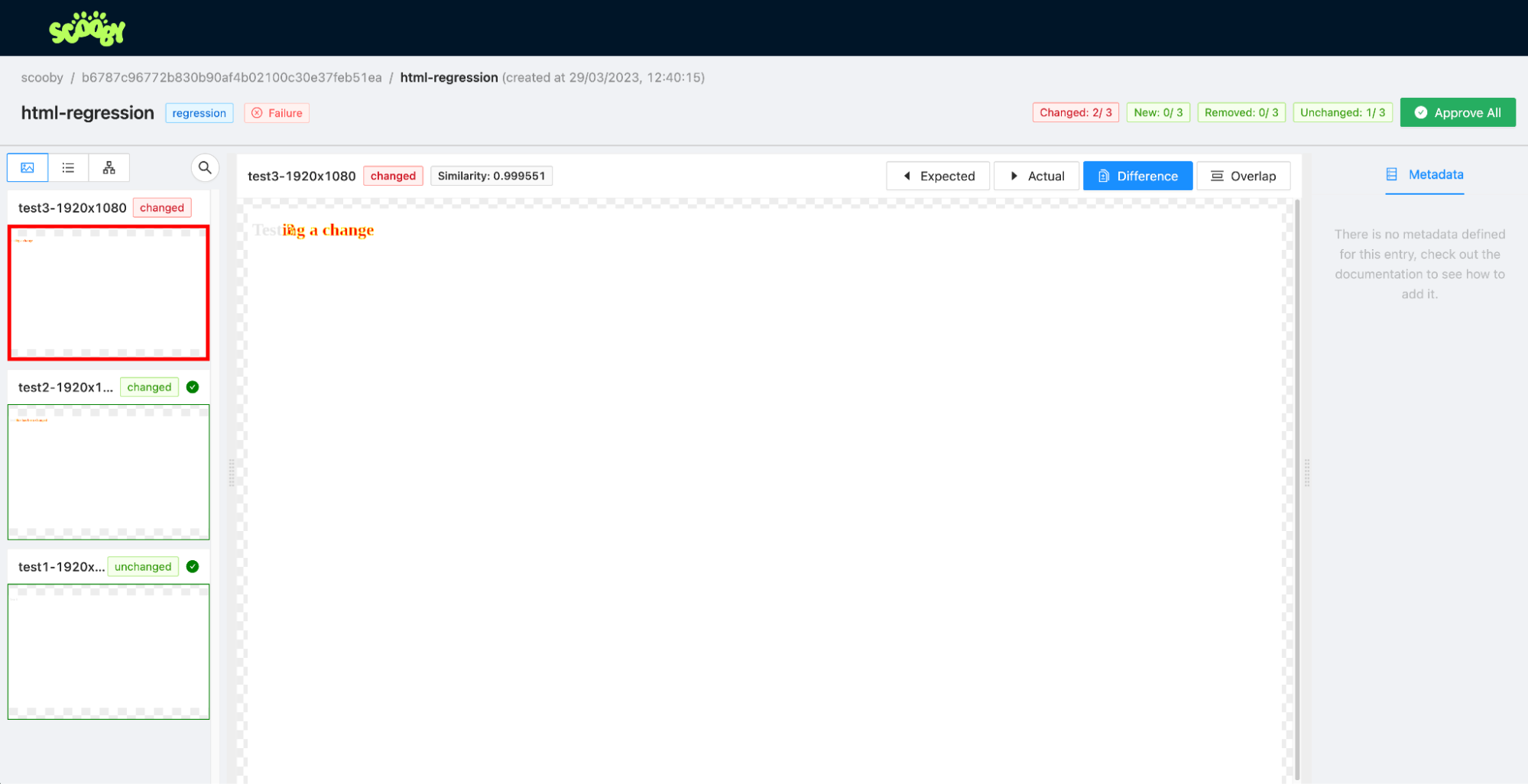The height and width of the screenshot is (784, 1528).
Task: Open the search magnifier in sidebar
Action: [204, 168]
